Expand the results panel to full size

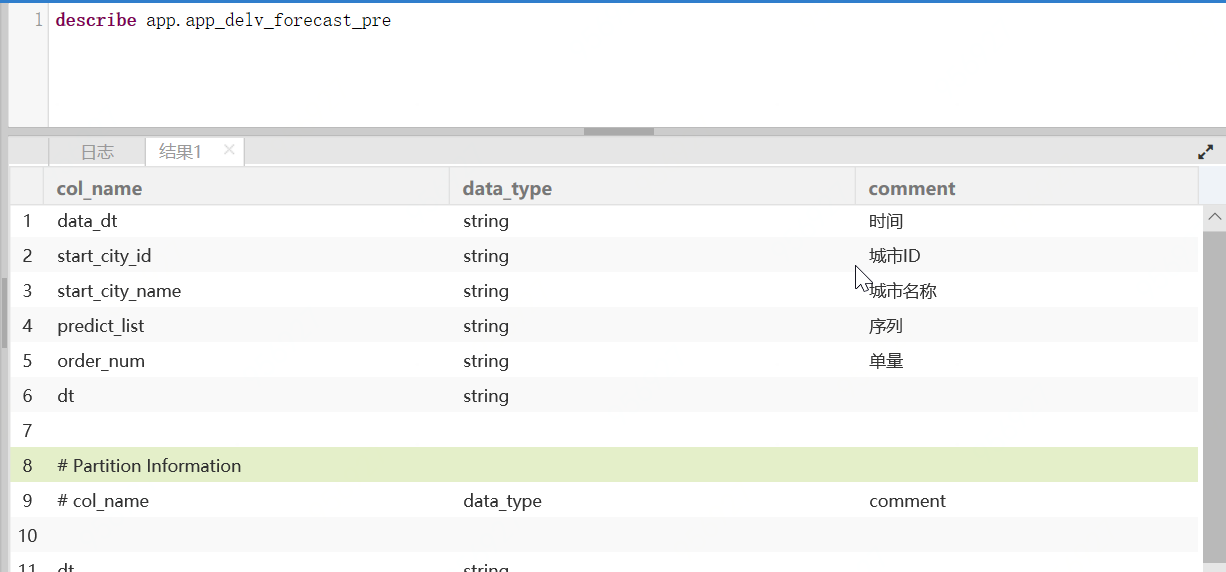[x=1205, y=152]
